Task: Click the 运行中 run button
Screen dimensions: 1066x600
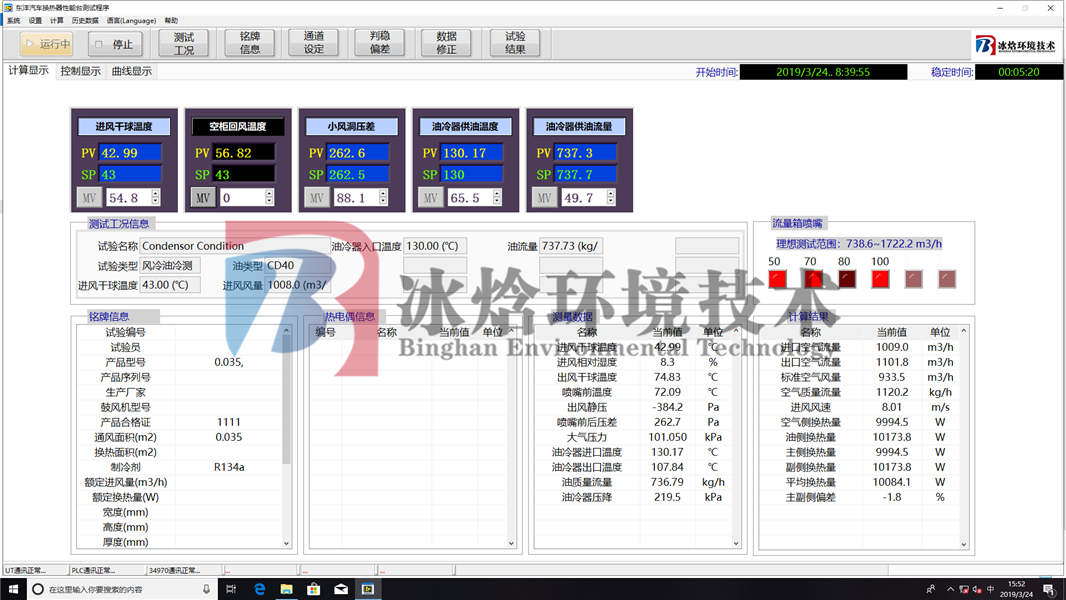Action: [x=47, y=44]
